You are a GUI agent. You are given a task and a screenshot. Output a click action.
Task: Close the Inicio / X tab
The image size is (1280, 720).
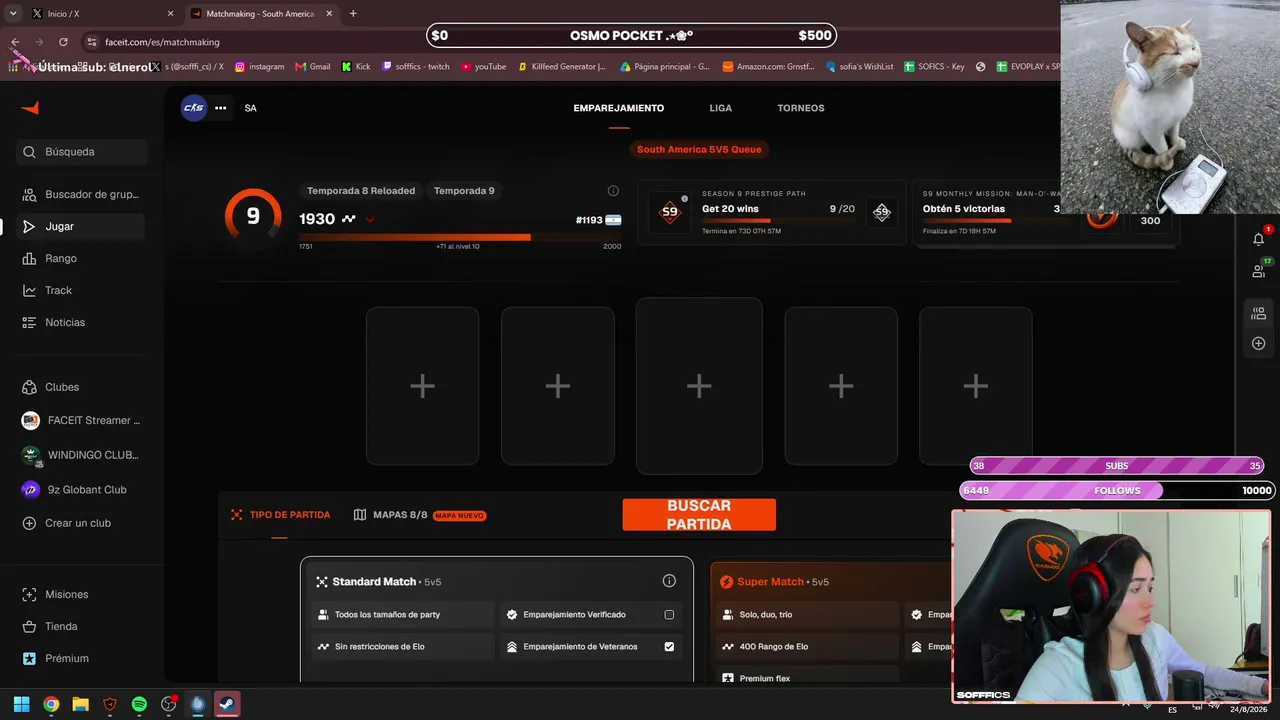[170, 14]
